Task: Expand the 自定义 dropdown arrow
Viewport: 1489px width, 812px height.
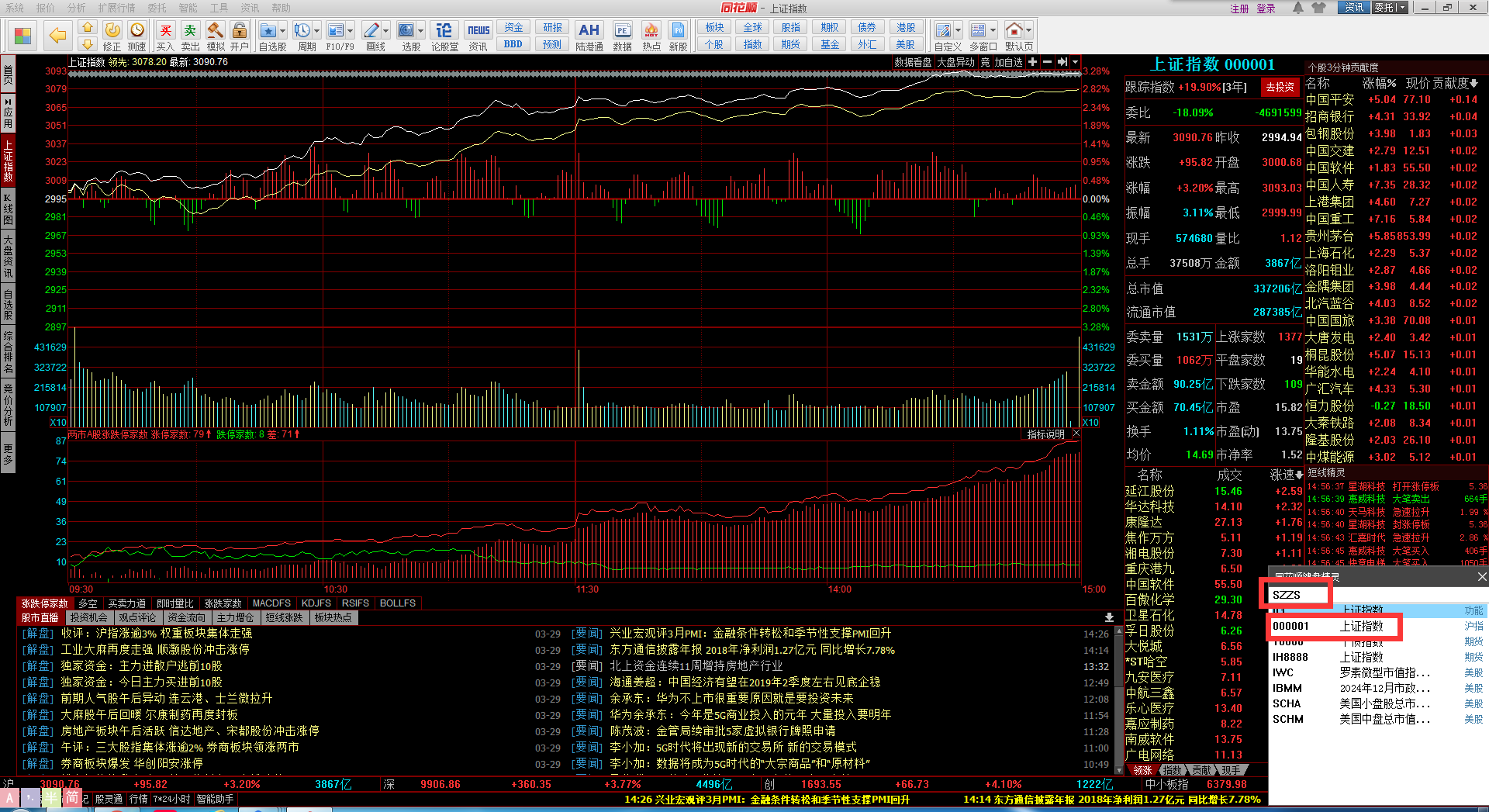Action: [959, 31]
